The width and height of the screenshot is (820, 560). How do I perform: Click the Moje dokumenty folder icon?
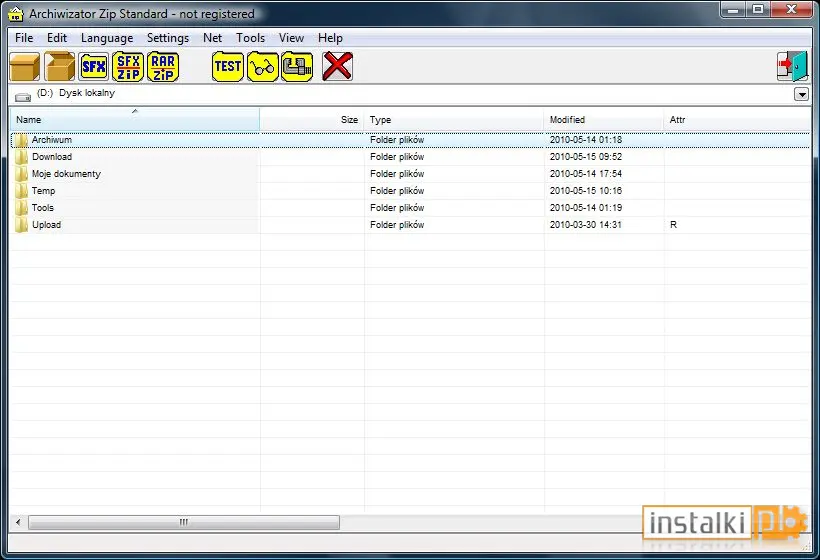coord(21,174)
